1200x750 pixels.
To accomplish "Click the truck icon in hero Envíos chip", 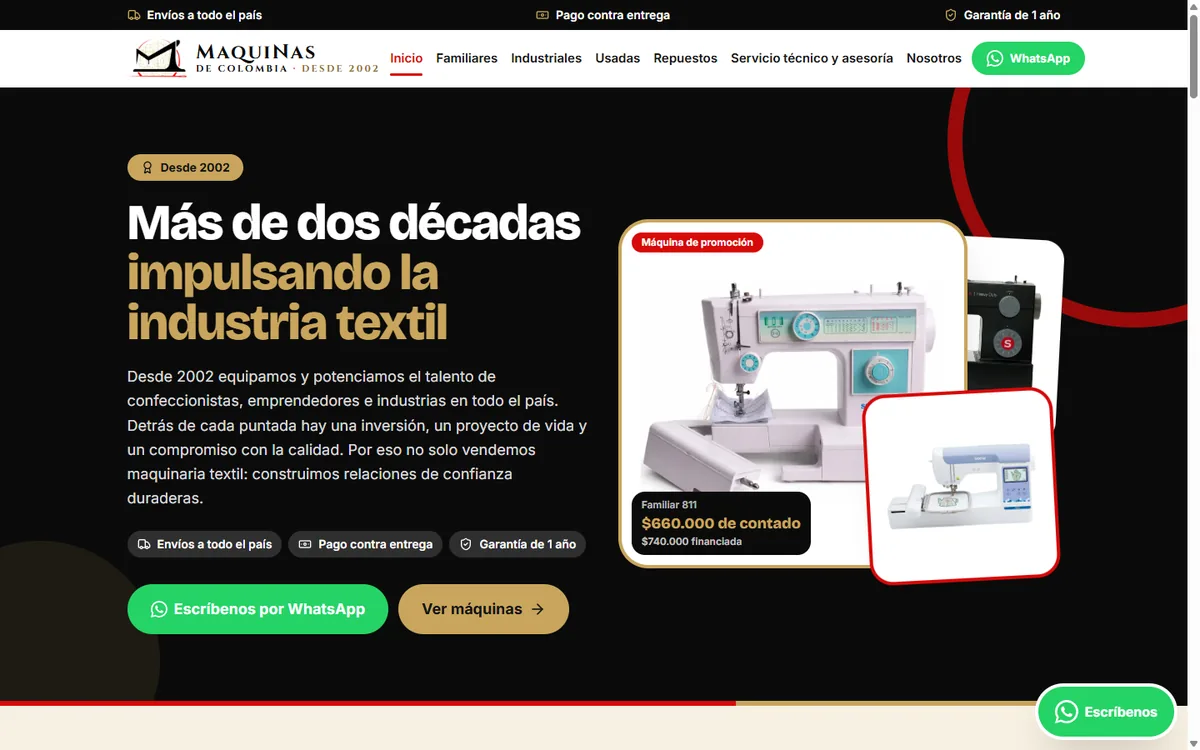I will [x=144, y=544].
